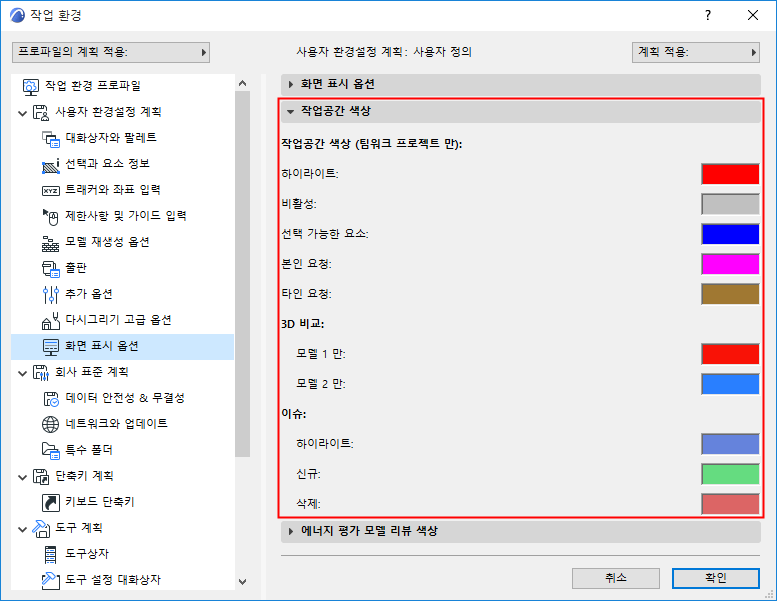Screen dimensions: 777x601
Task: Click the 다시그리기 고급 옵션 icon
Action: tap(51, 321)
